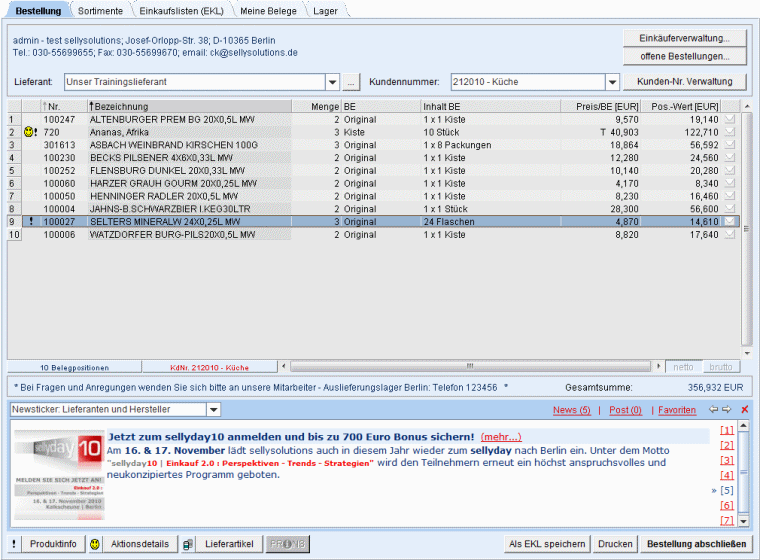Expand the Kundennummer dropdown

click(612, 82)
